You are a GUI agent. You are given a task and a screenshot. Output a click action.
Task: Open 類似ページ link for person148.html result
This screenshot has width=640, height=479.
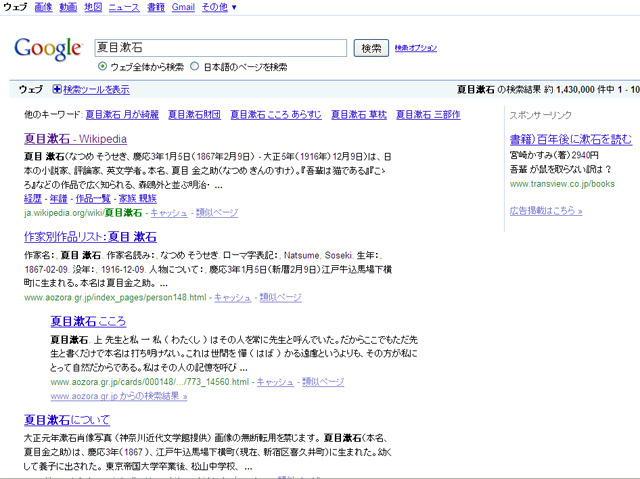click(280, 297)
